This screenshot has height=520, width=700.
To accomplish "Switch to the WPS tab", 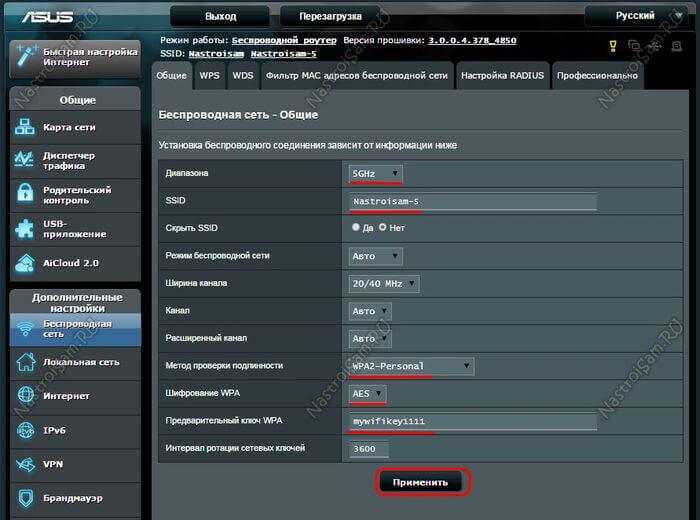I will (x=209, y=75).
